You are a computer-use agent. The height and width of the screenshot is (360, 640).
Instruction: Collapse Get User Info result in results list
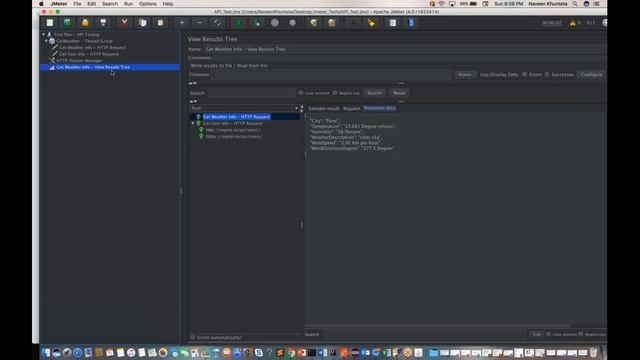click(x=193, y=123)
